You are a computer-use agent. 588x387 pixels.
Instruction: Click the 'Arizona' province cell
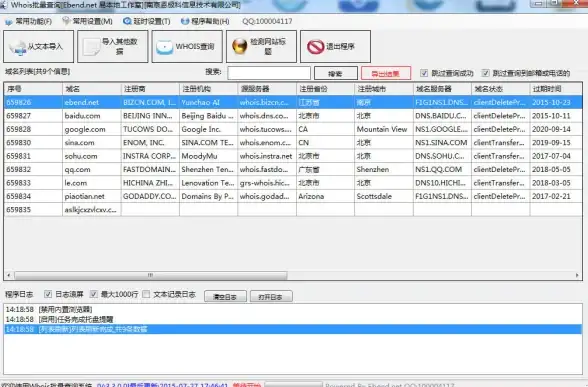[x=326, y=196]
